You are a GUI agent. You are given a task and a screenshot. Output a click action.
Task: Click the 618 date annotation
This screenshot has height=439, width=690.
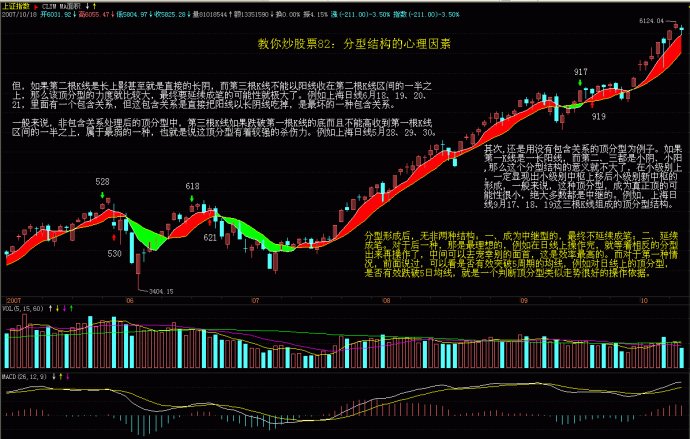192,187
